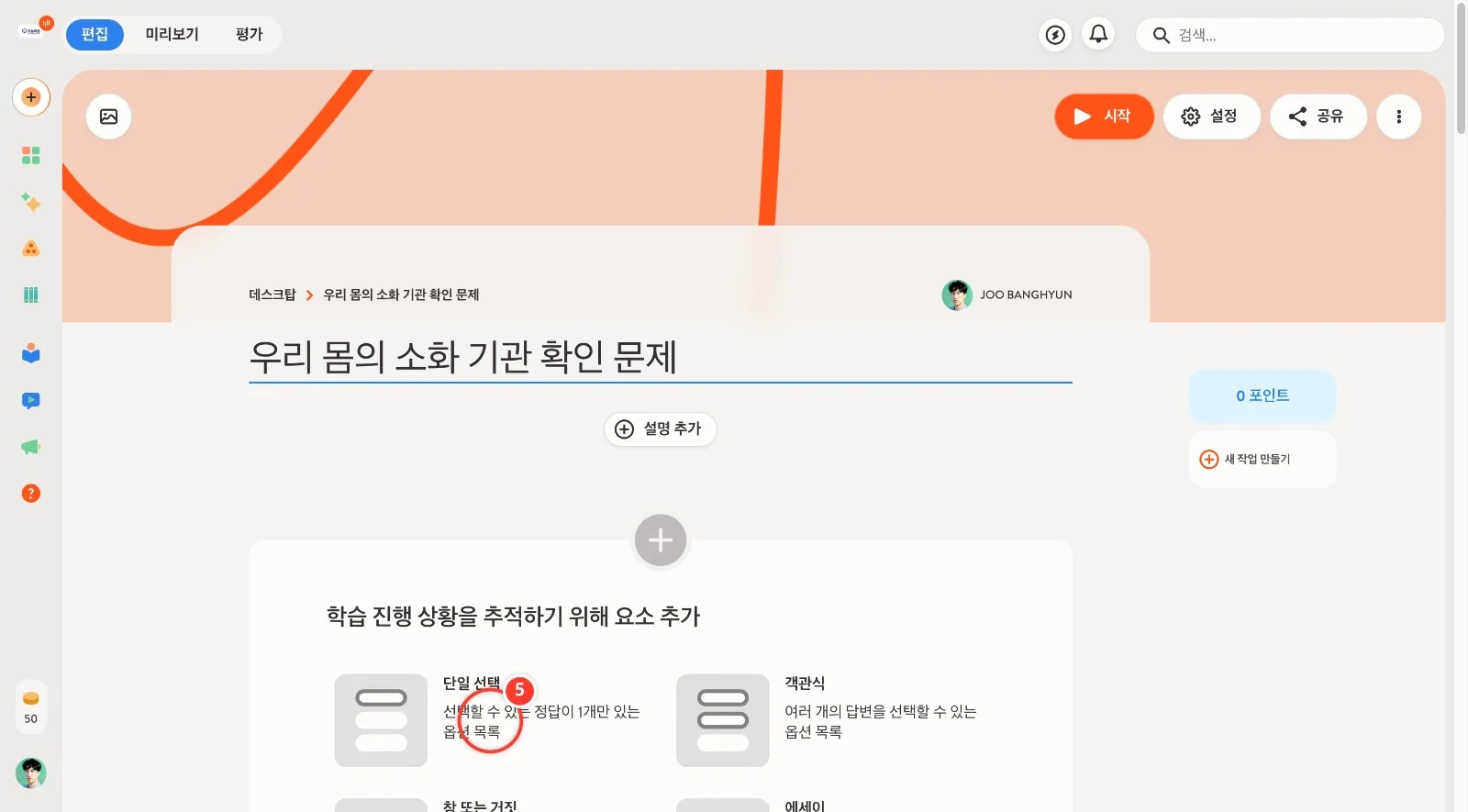Select the 단일 선택 element icon

[381, 720]
